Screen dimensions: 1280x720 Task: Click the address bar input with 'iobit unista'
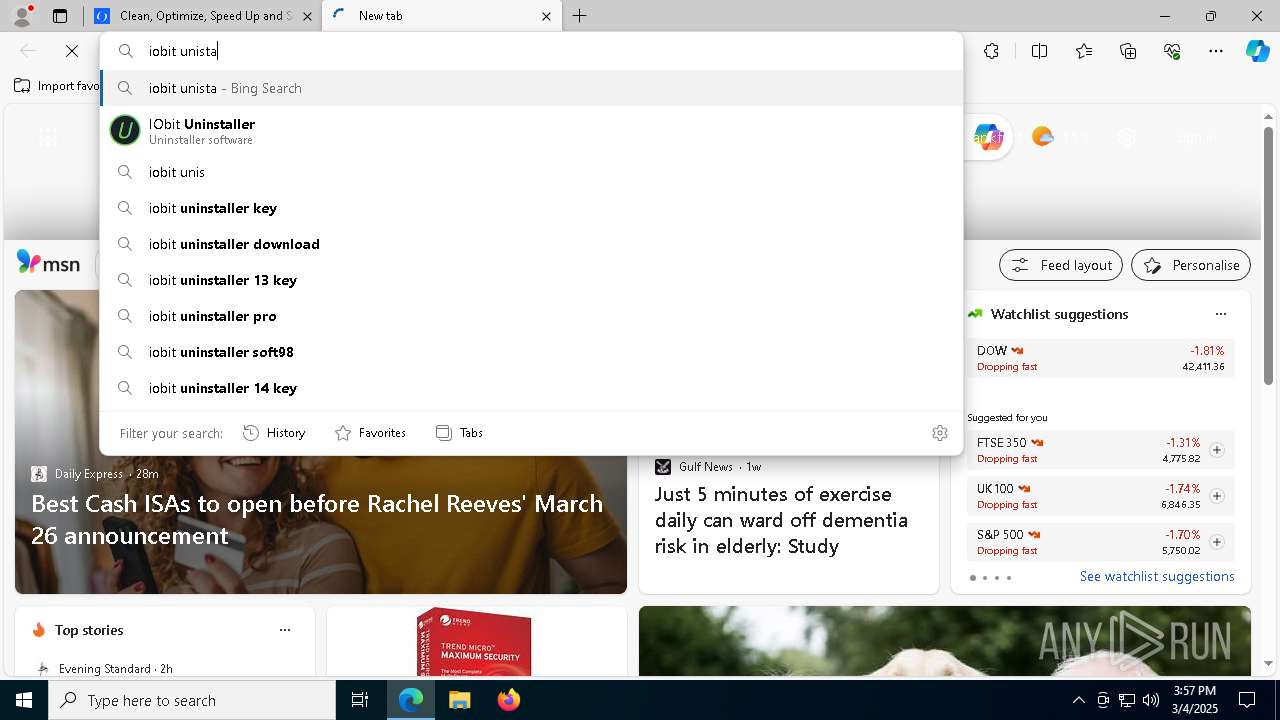tap(530, 51)
